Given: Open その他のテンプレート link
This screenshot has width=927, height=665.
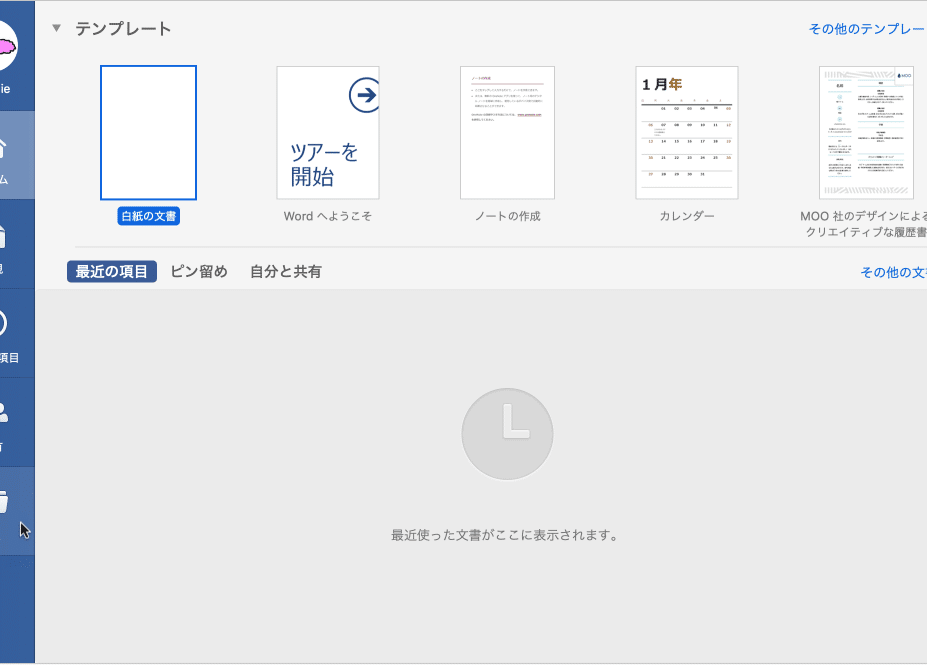Looking at the screenshot, I should 866,29.
